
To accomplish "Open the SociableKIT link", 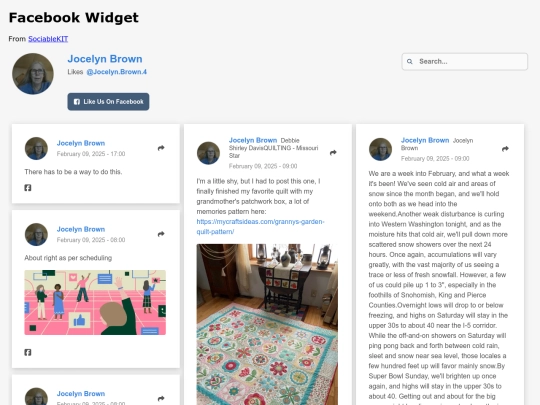I will 48,39.
